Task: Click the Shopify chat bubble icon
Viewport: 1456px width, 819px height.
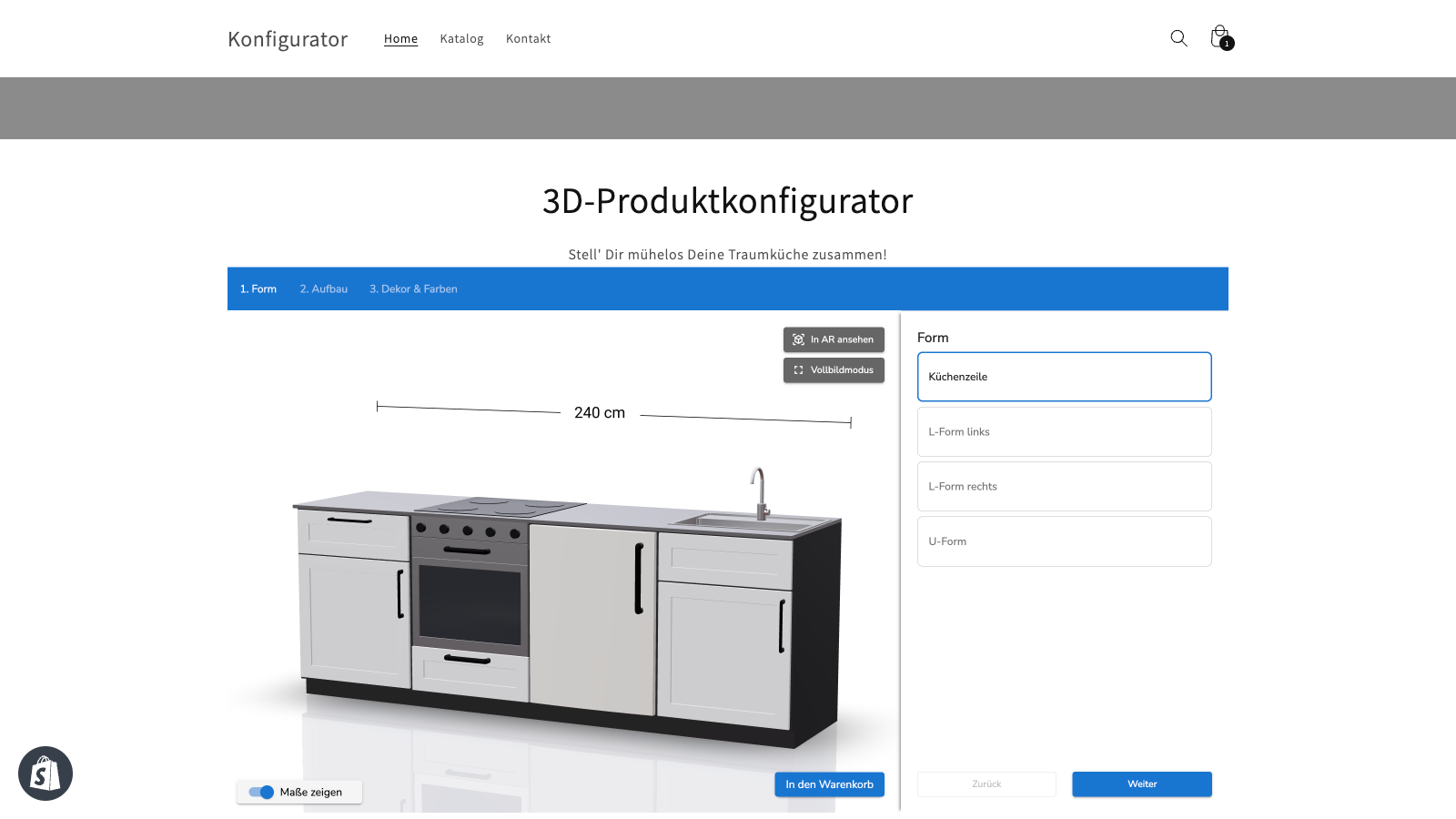Action: (x=45, y=773)
